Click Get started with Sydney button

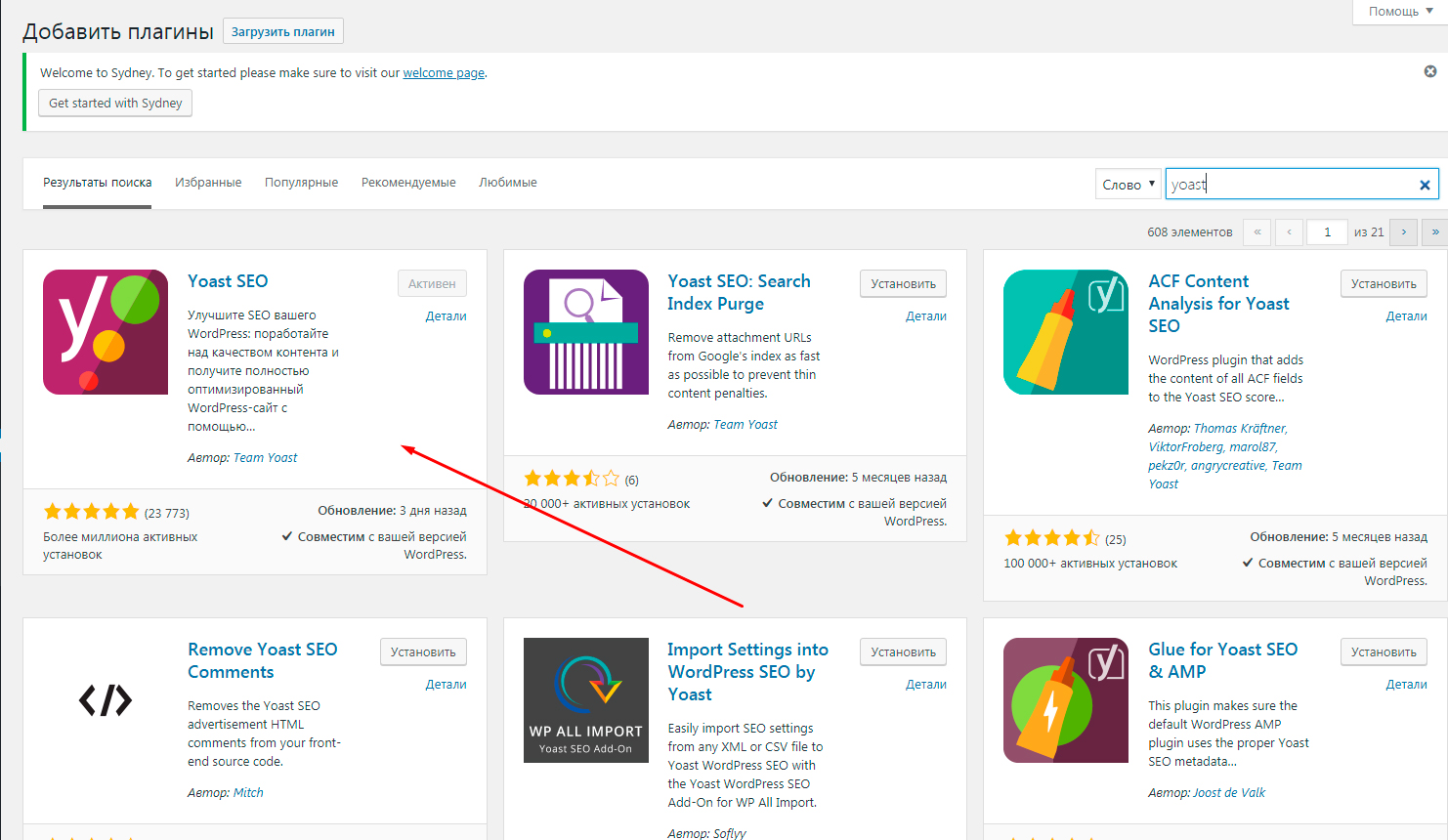click(115, 103)
